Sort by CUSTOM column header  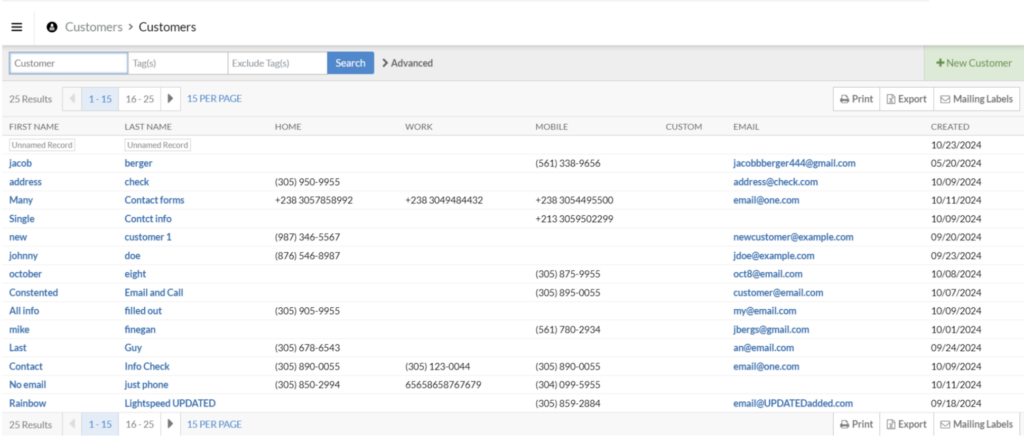(684, 127)
